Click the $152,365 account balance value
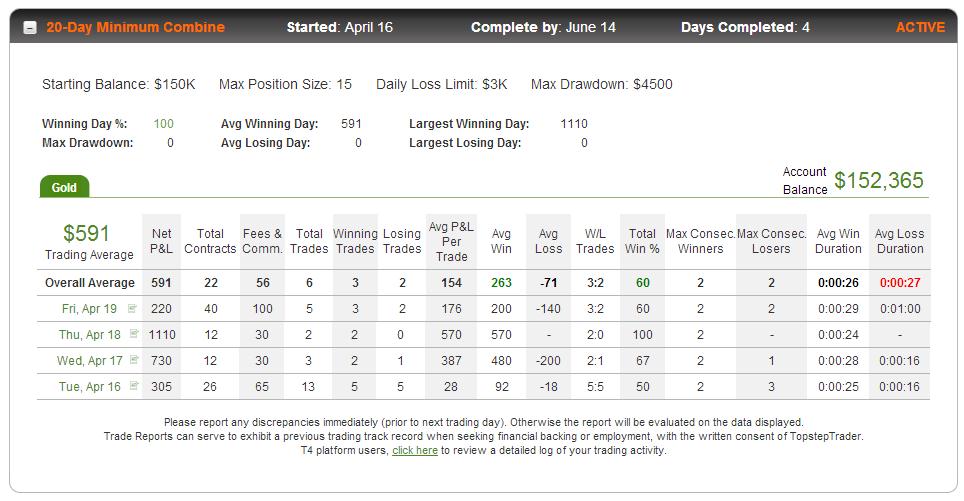 879,180
